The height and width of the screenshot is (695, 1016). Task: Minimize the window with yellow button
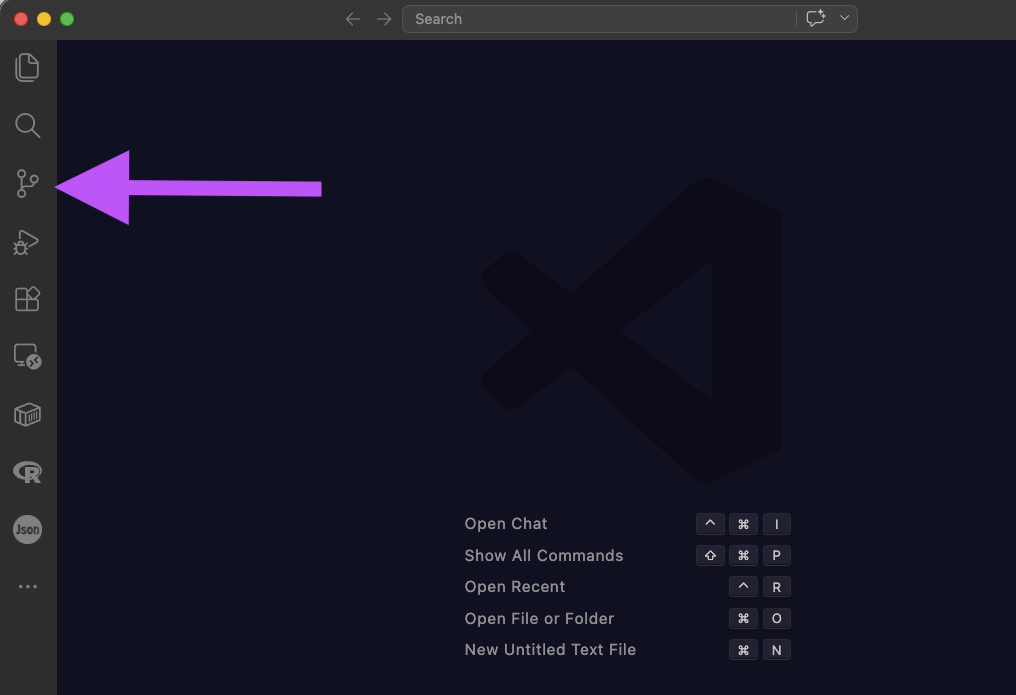[x=44, y=19]
